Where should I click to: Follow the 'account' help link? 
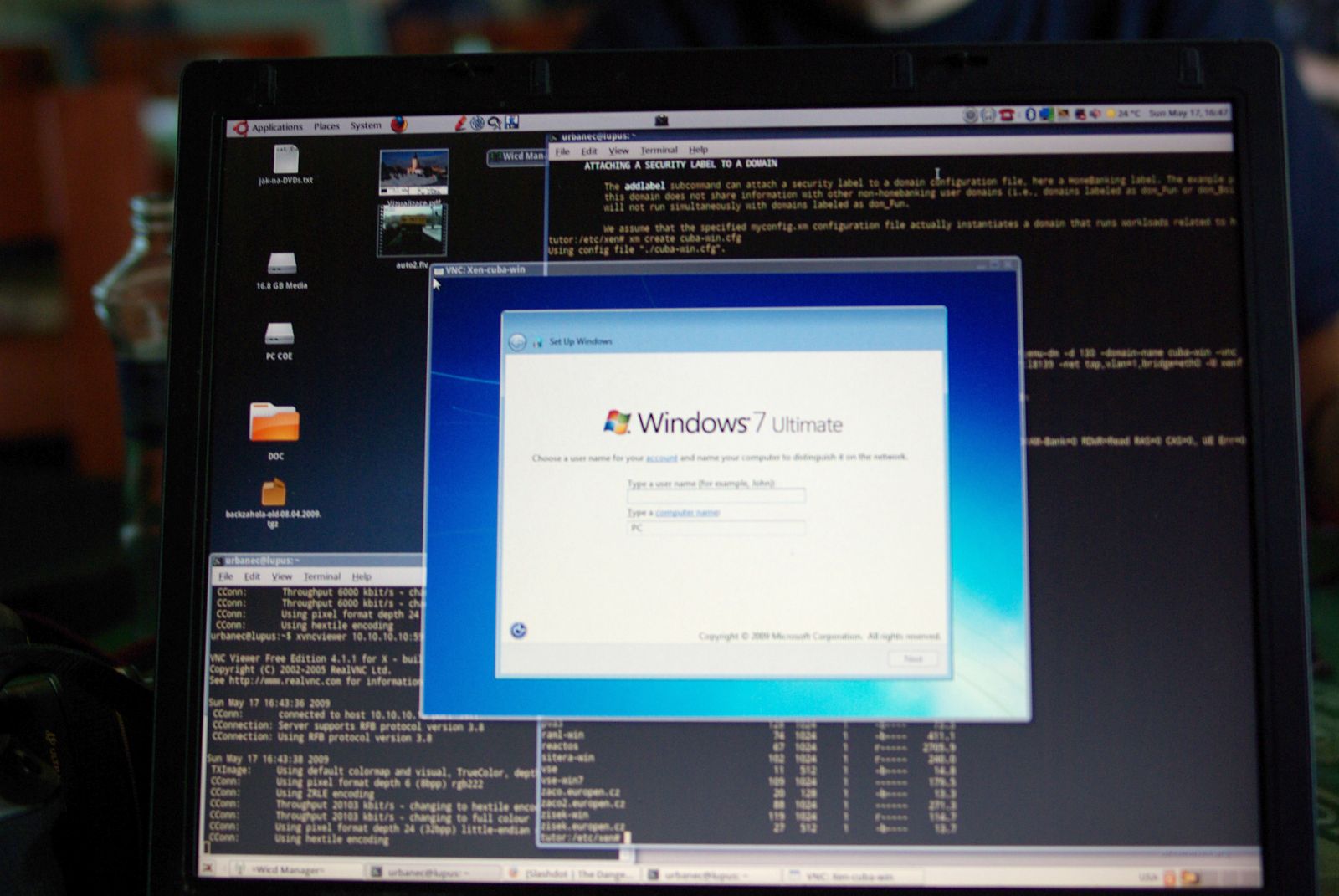(x=662, y=458)
